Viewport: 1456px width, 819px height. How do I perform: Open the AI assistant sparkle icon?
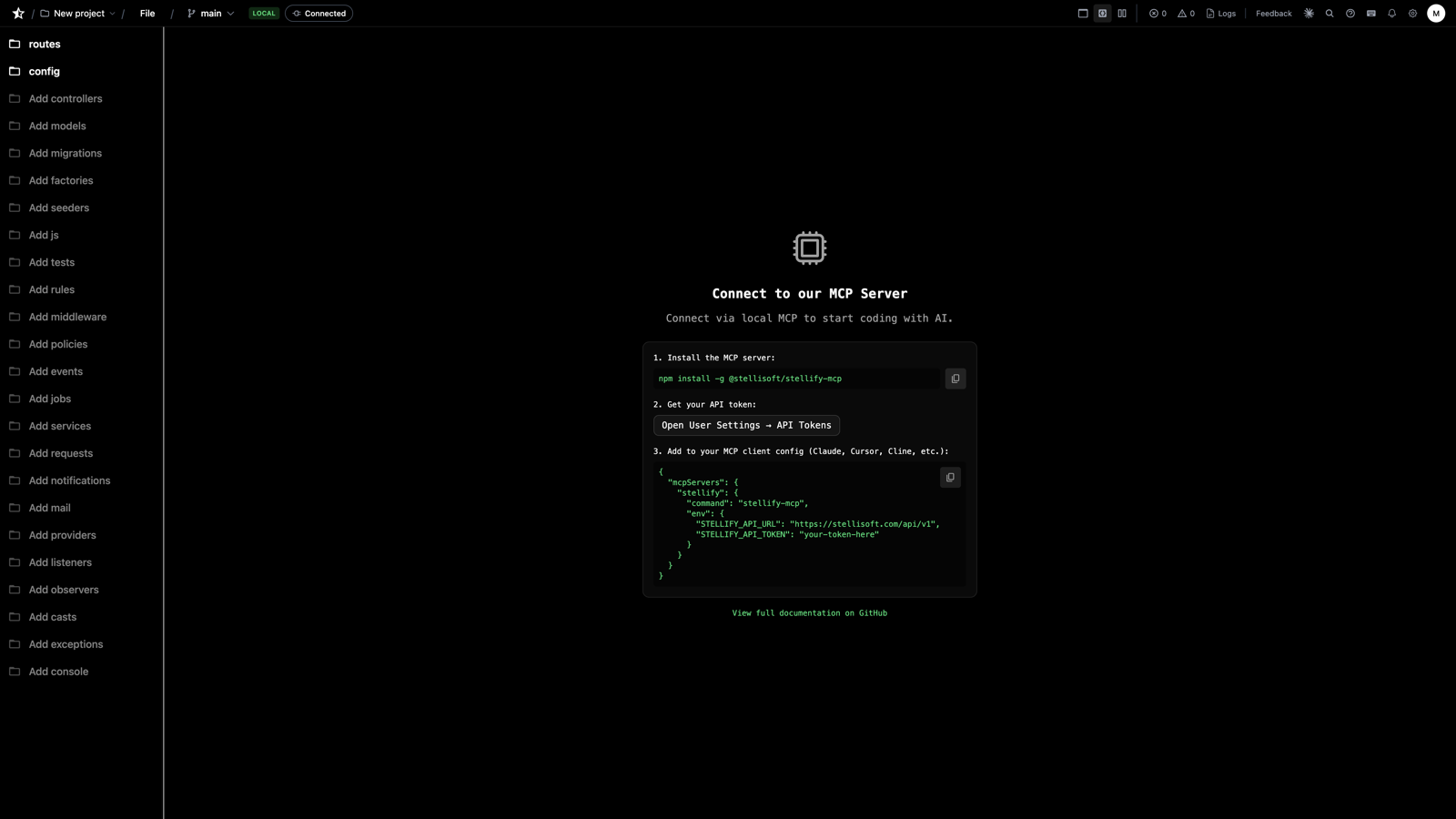[1309, 14]
